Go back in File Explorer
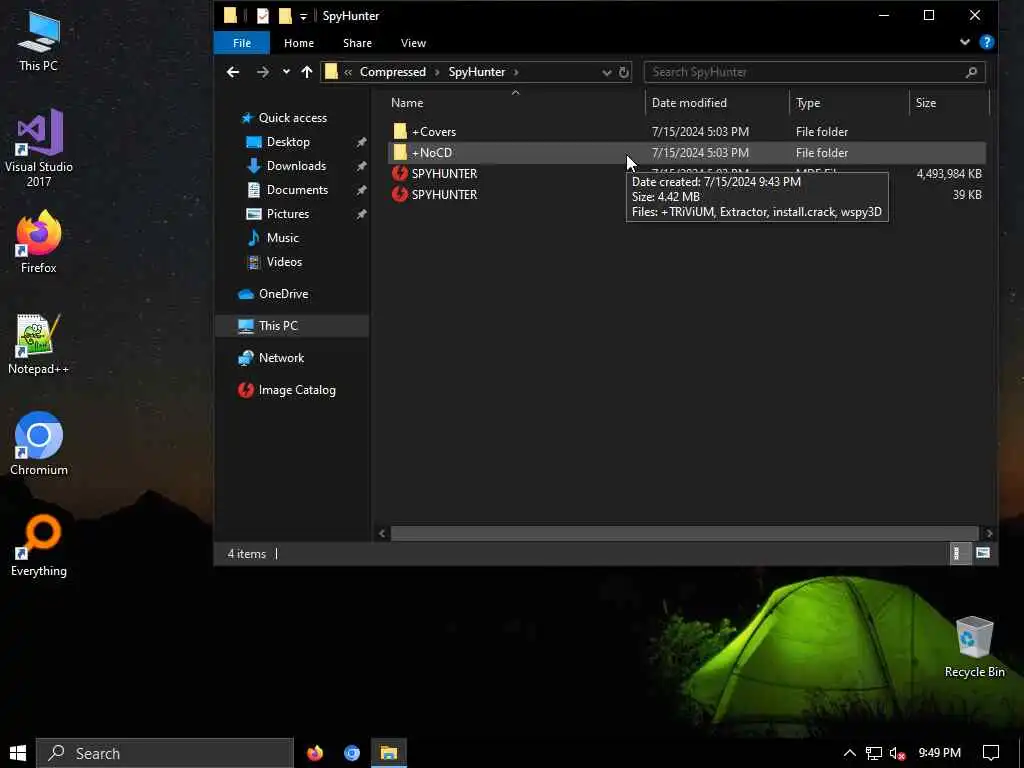The image size is (1024, 768). (232, 72)
